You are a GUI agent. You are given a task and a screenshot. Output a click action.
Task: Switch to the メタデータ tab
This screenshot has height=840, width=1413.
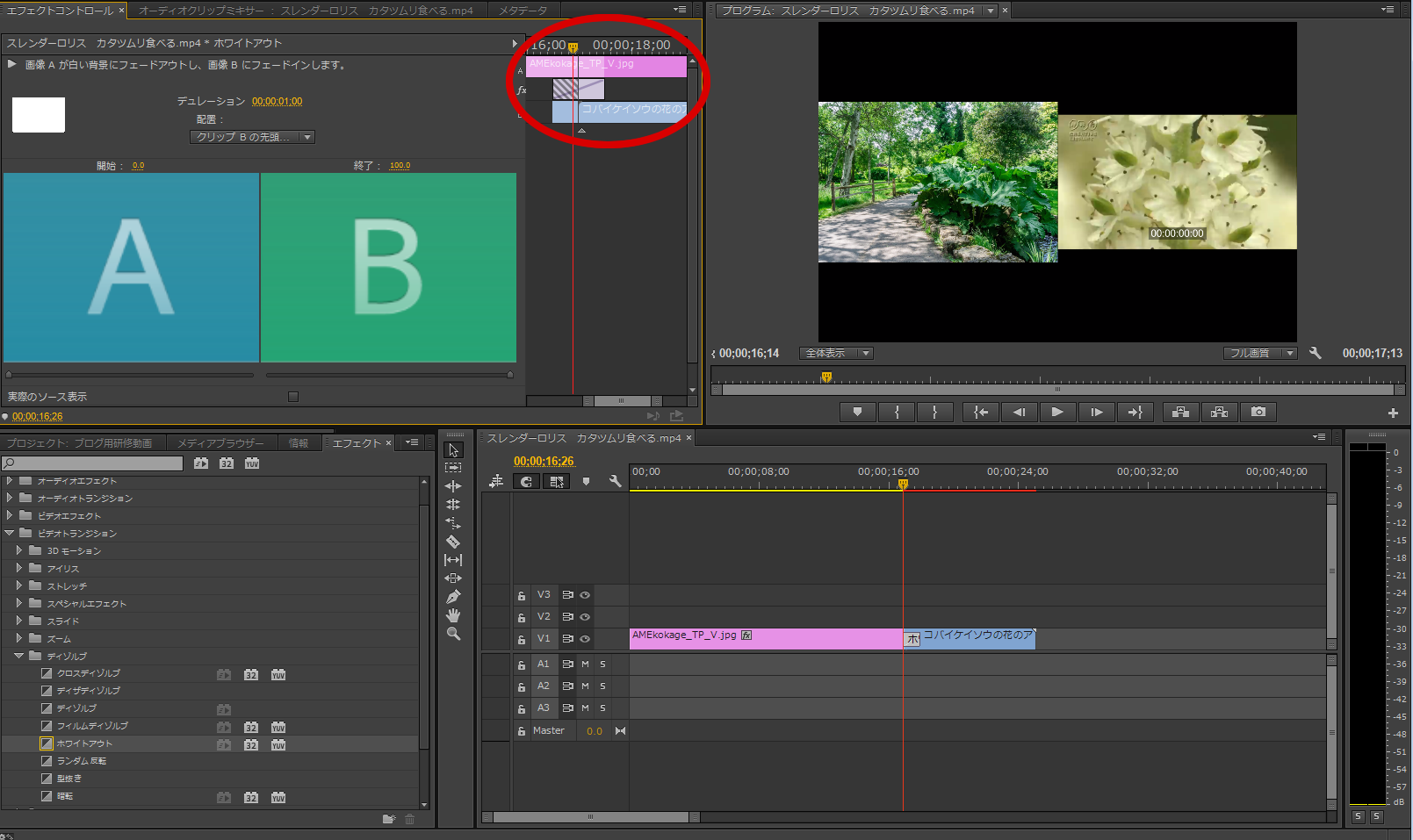523,11
